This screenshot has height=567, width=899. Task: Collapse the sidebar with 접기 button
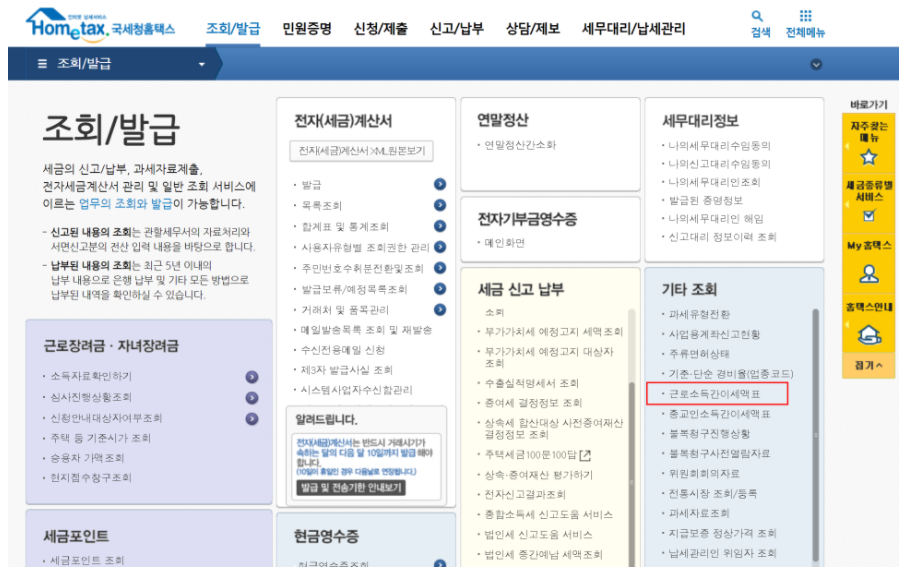click(868, 366)
